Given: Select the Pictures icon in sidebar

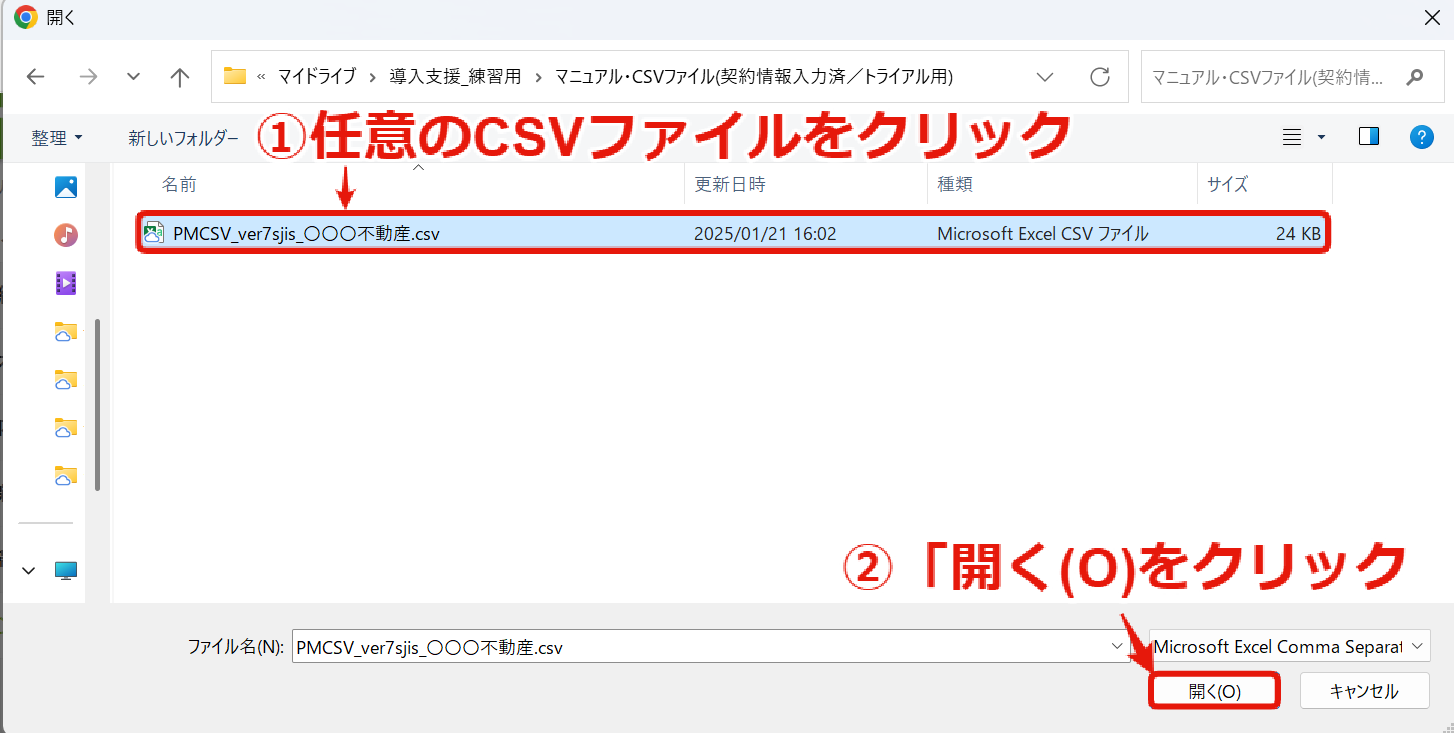Looking at the screenshot, I should [66, 187].
